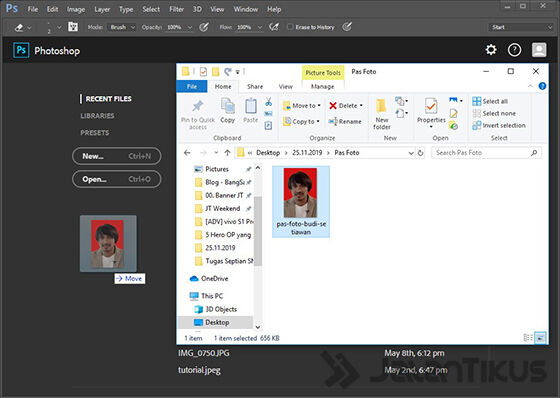Open the user profile avatar icon

pos(539,50)
